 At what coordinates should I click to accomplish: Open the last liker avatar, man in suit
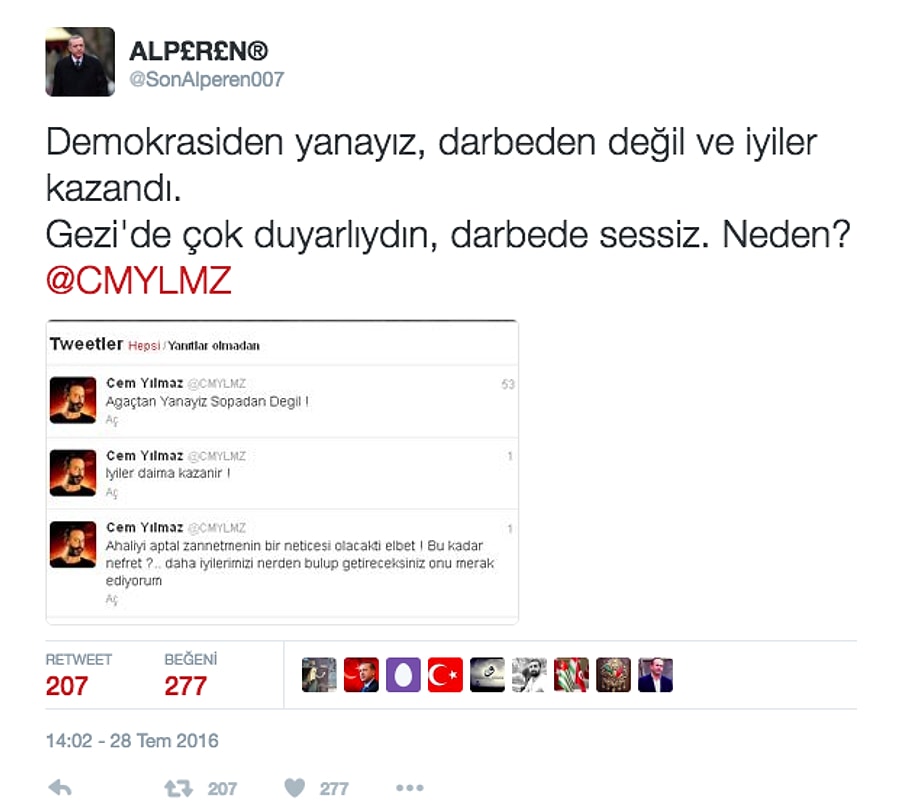tap(655, 674)
